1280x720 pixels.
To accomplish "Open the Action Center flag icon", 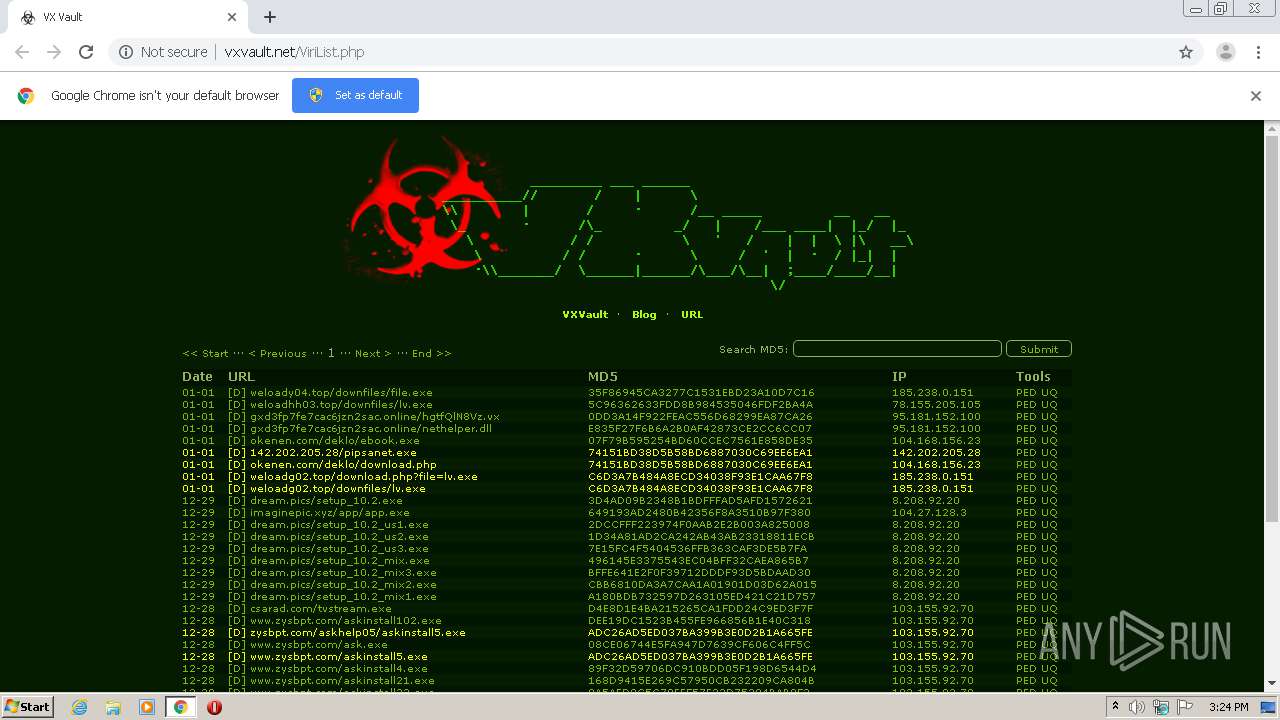I will (x=1184, y=707).
